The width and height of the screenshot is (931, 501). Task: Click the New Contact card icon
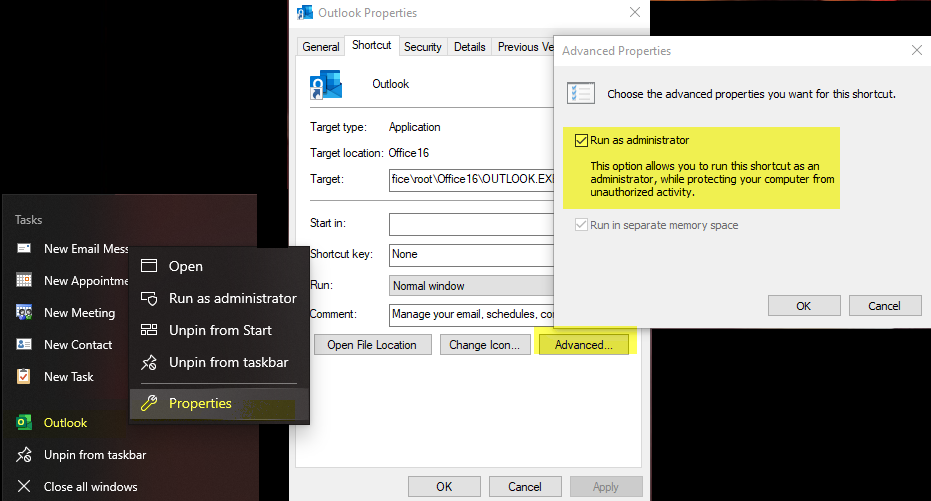(24, 344)
